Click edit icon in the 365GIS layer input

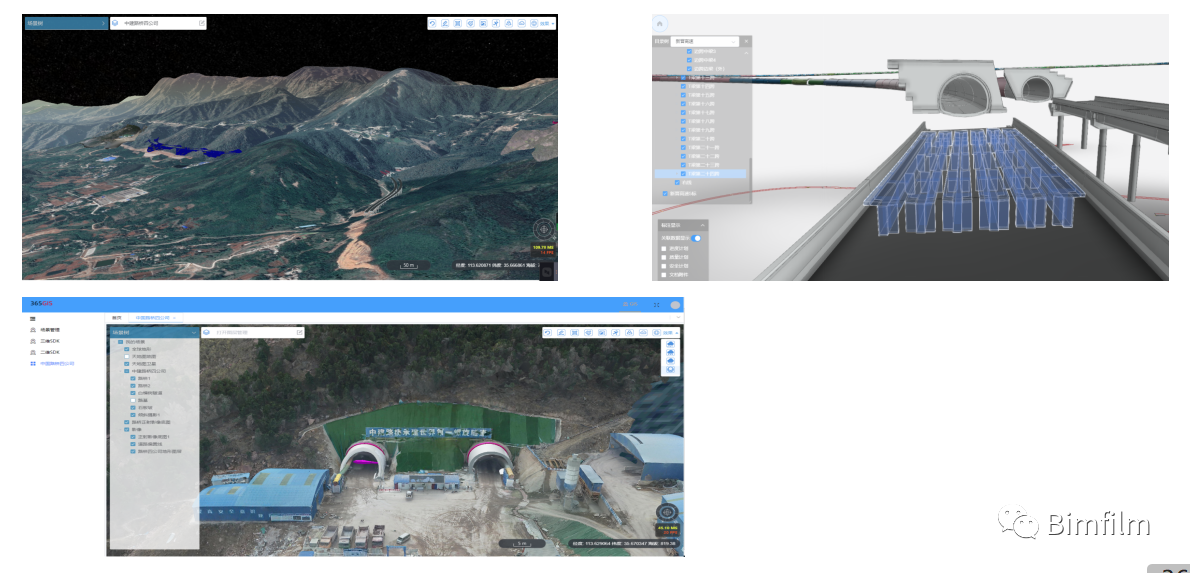[x=300, y=332]
